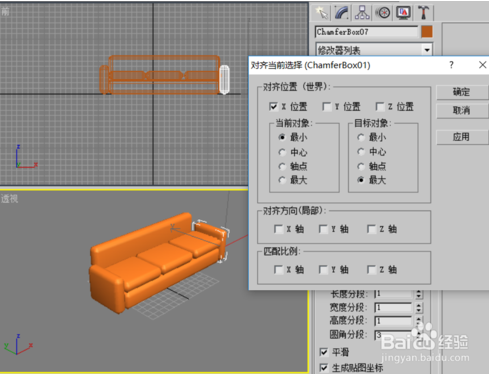Click the white armrest wireframe in front viewport
The width and height of the screenshot is (489, 374).
point(224,79)
